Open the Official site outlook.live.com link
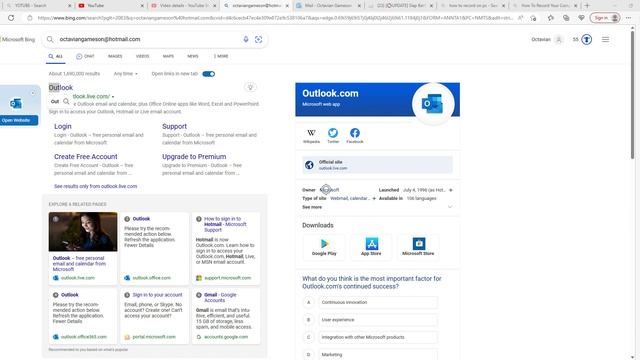The image size is (640, 360). (x=377, y=165)
